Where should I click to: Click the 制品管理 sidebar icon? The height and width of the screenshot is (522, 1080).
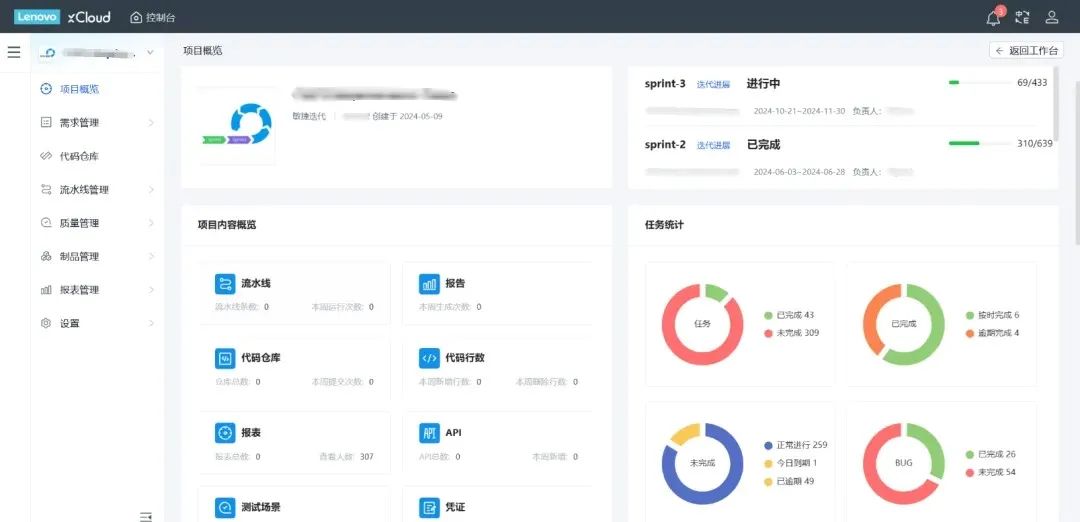(46, 256)
